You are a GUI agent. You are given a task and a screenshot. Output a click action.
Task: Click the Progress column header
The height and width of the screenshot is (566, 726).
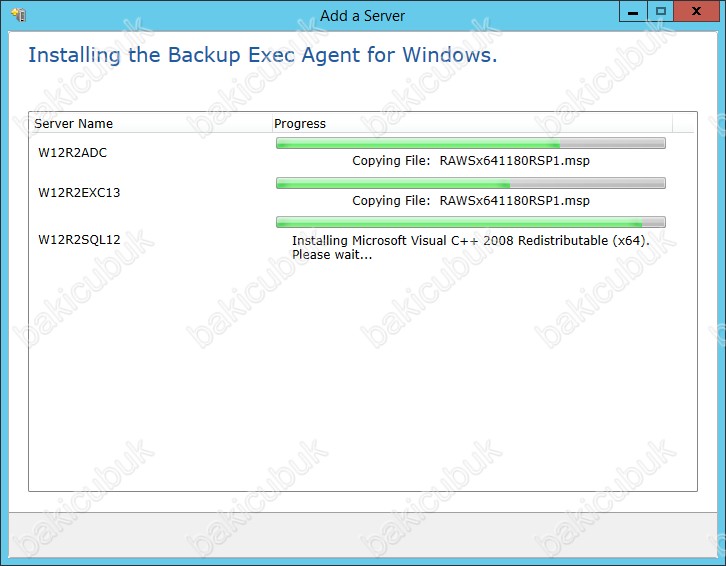[x=471, y=124]
